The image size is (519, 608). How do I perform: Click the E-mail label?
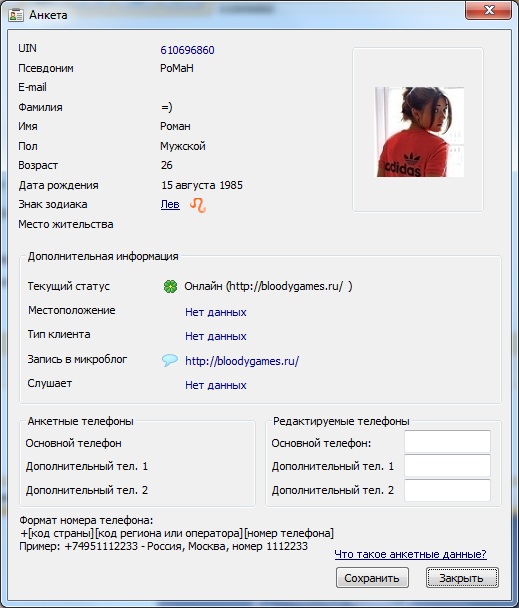(x=32, y=87)
